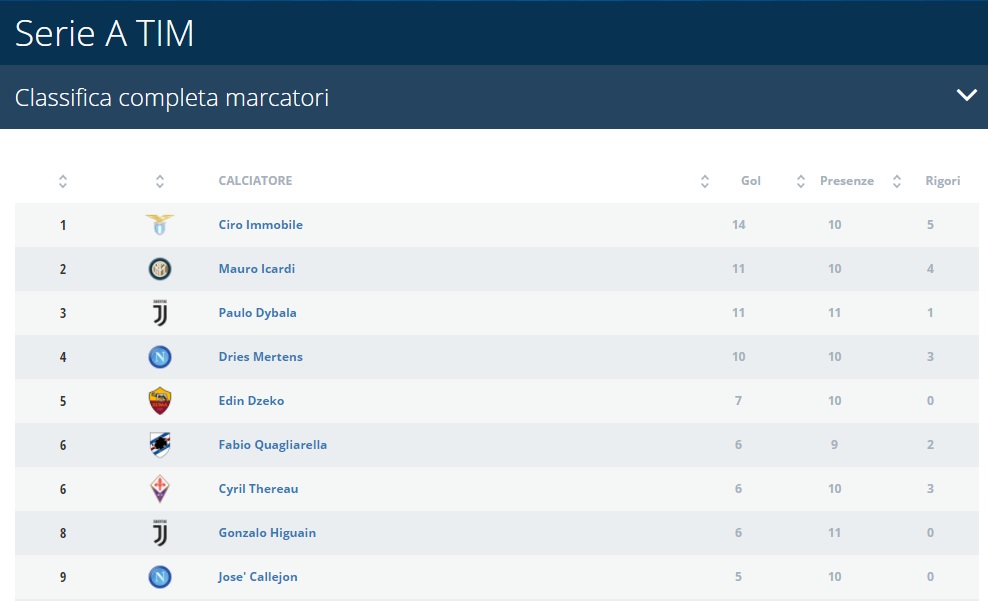Screen dimensions: 988x601
Task: Click the Sampdoria logo next to Fabio Quagliarella
Action: (160, 445)
